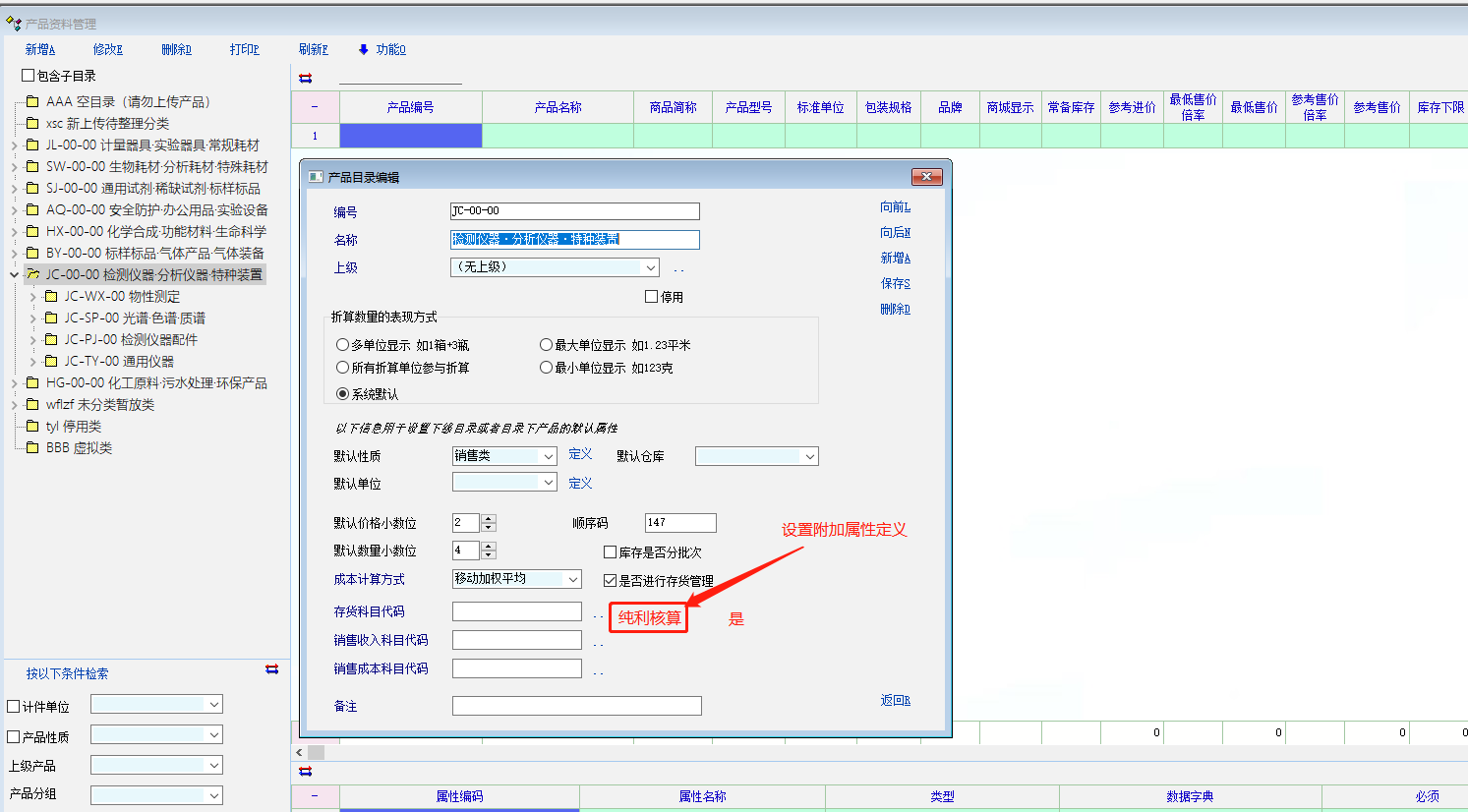Viewport: 1468px width, 812px height.
Task: Click the 功能 down-arrow toolbar icon
Action: 363,49
